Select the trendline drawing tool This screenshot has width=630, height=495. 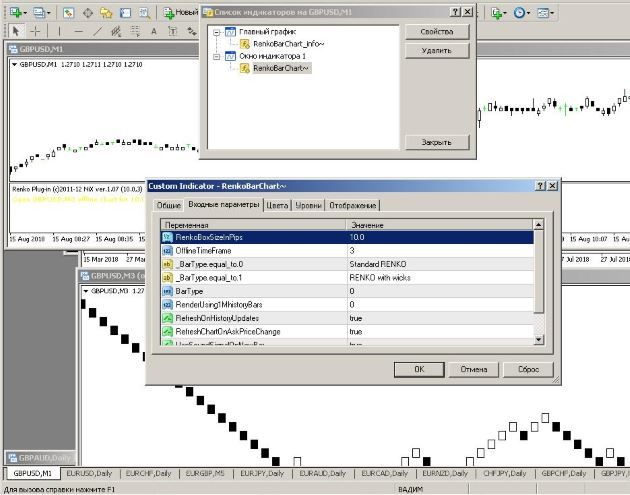point(97,31)
